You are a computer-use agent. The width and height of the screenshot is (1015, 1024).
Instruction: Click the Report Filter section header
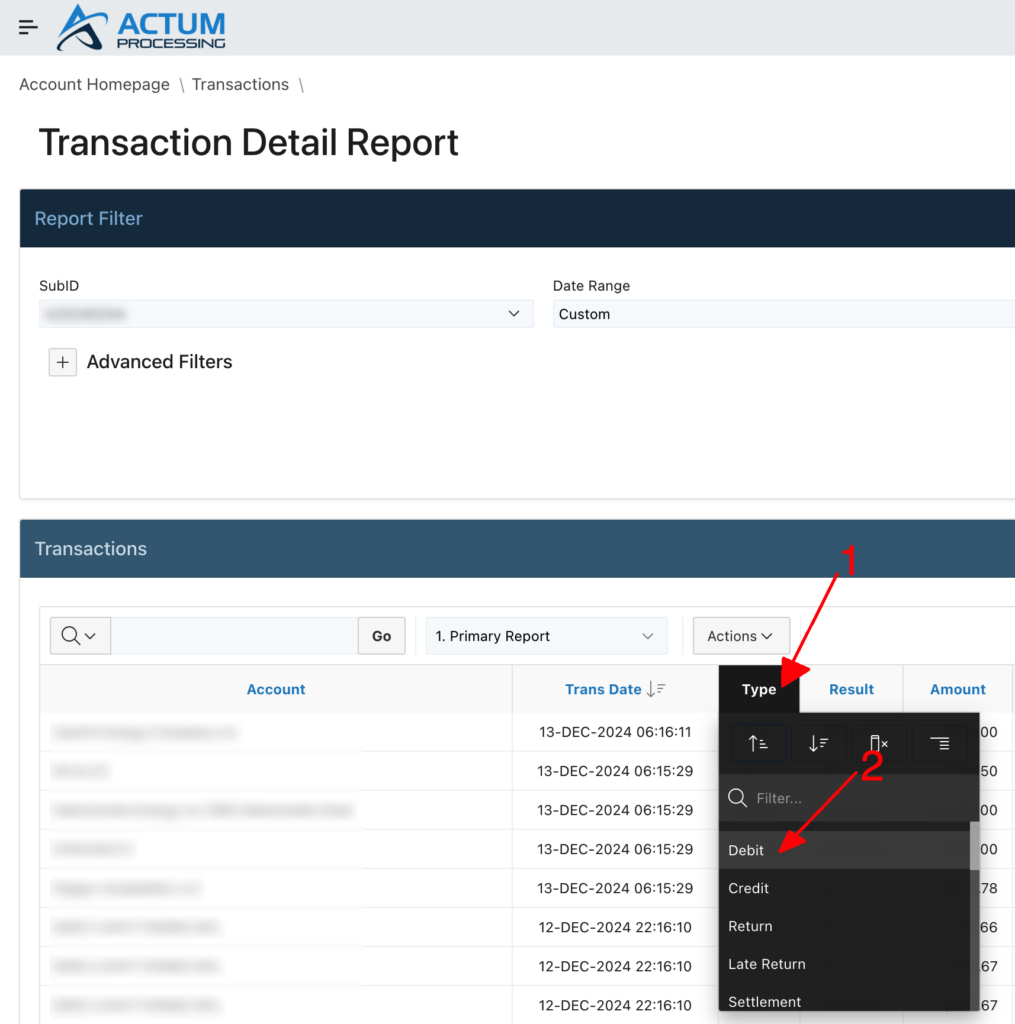pyautogui.click(x=517, y=218)
